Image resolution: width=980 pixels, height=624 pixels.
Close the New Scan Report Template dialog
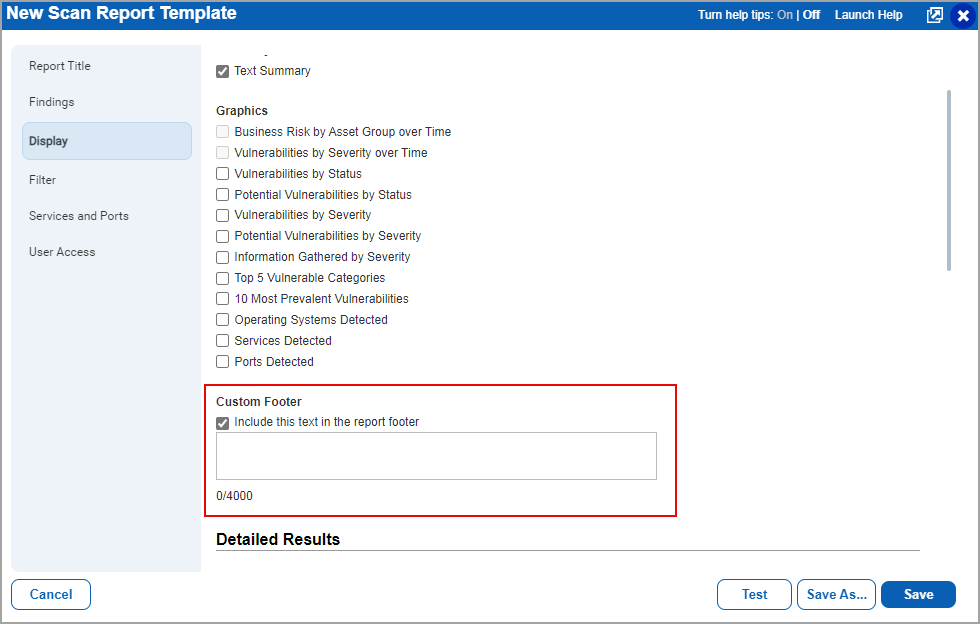(x=962, y=14)
